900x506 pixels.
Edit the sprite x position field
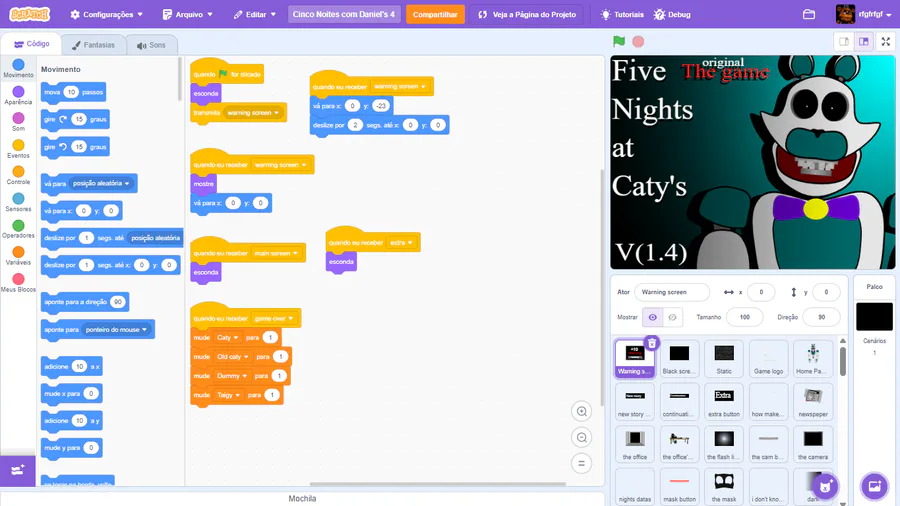(761, 292)
